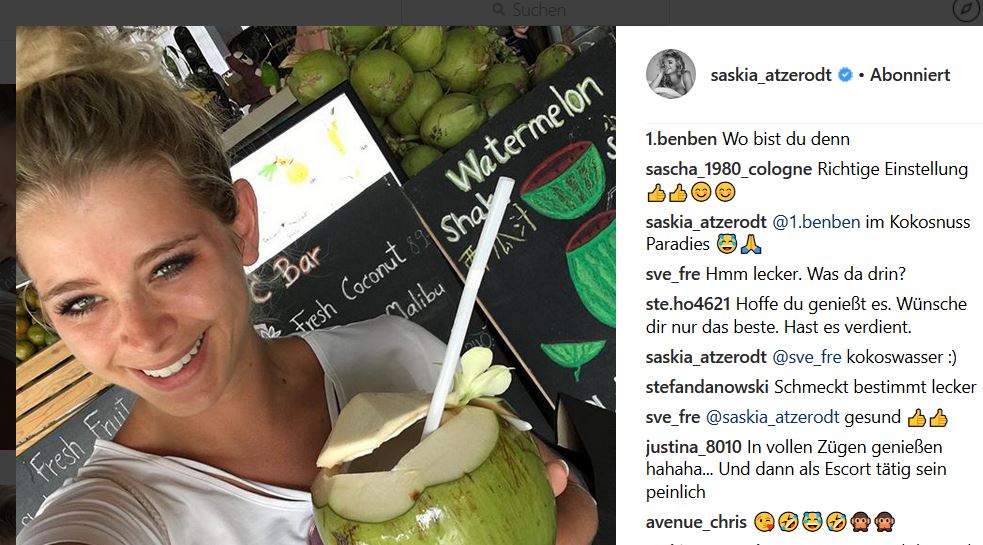Click the @saskia_atzerodt mention link
The height and width of the screenshot is (545, 983).
tap(772, 418)
